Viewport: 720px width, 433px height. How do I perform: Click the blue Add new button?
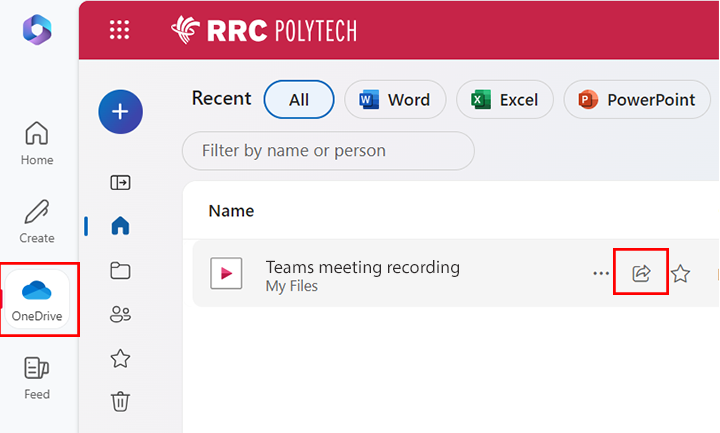(120, 111)
